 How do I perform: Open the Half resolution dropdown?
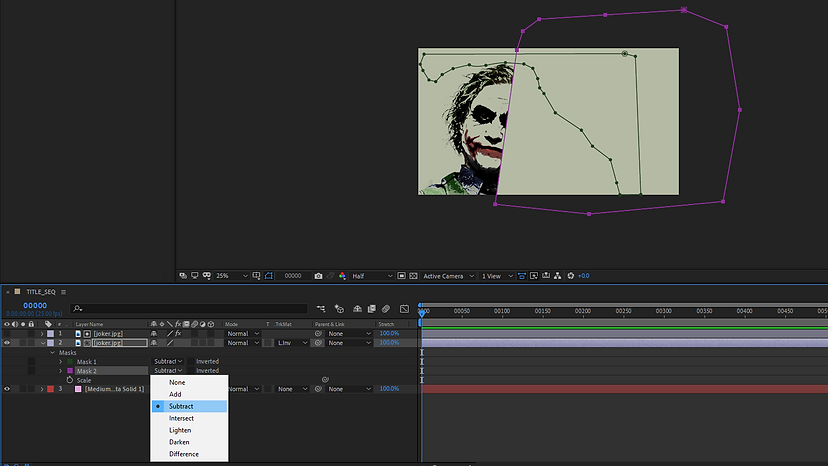pos(372,276)
